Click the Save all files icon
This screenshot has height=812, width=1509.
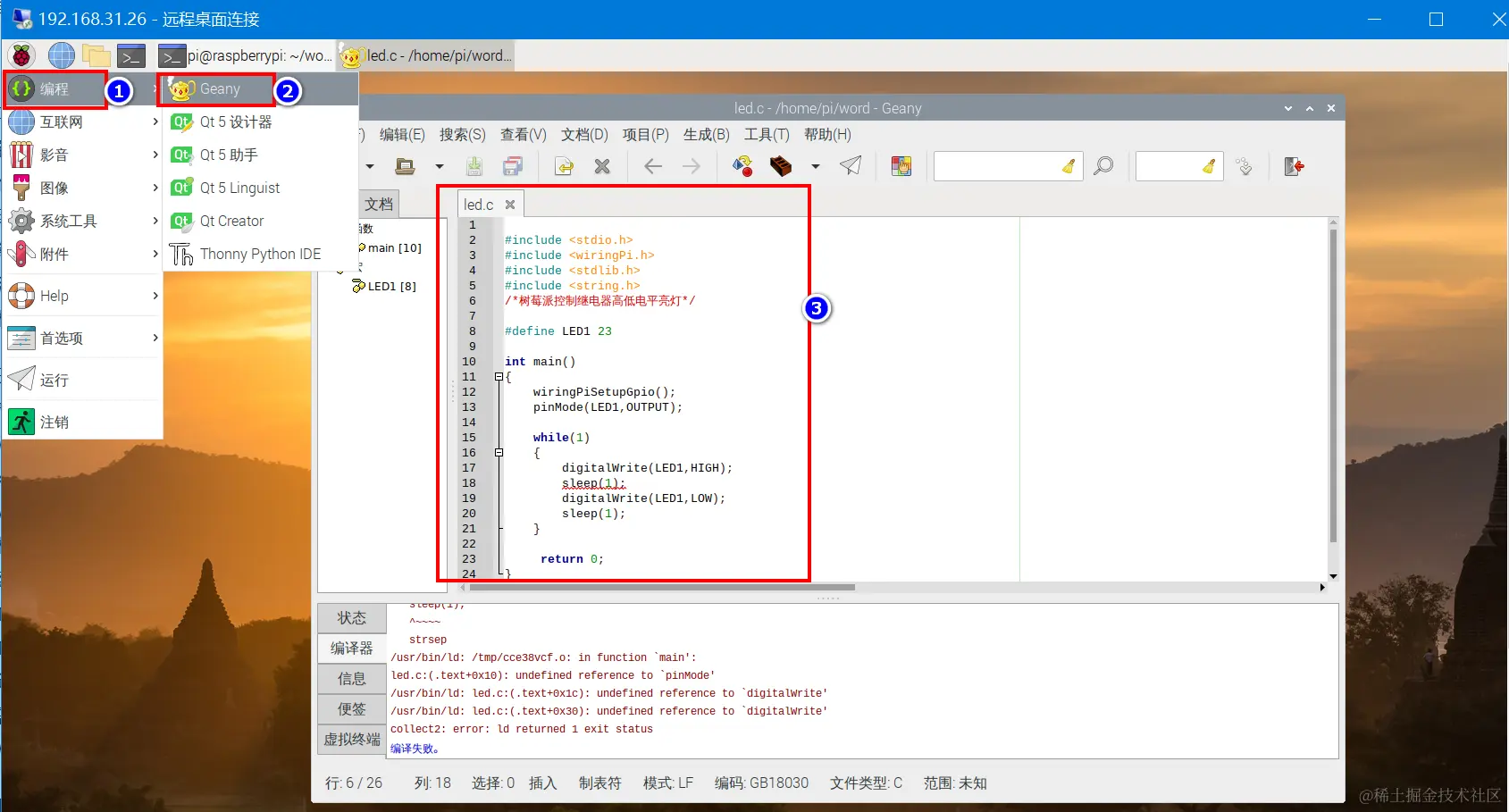[513, 166]
